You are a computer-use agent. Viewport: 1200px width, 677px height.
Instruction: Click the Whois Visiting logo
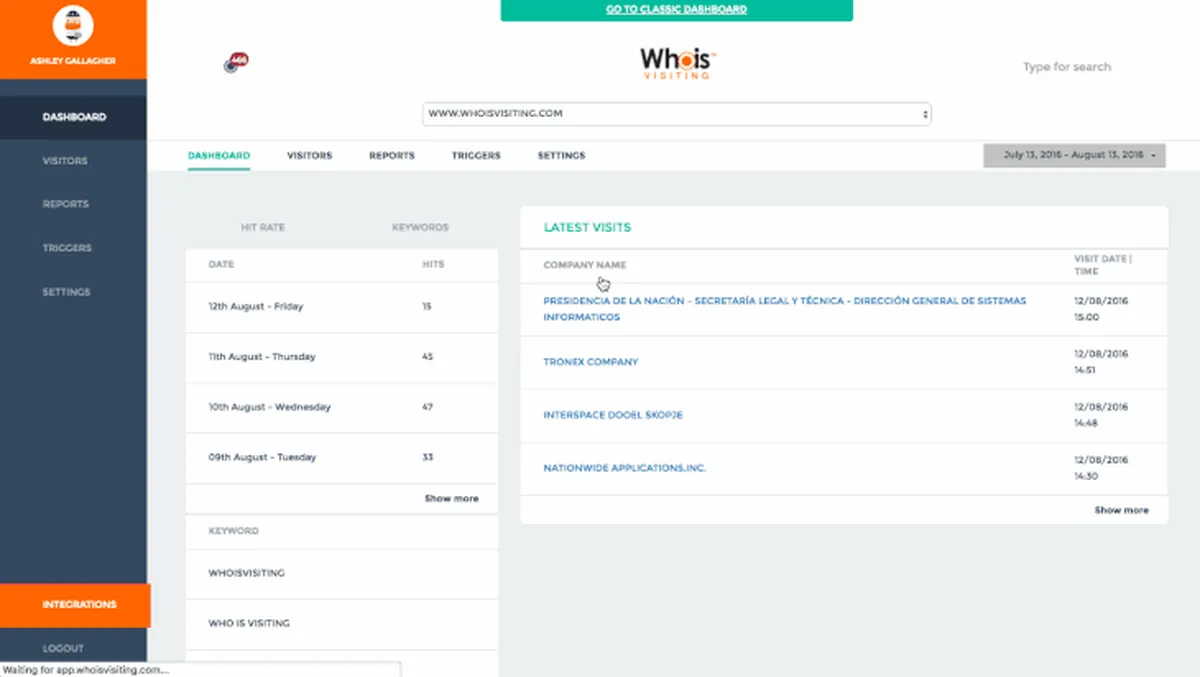coord(677,63)
